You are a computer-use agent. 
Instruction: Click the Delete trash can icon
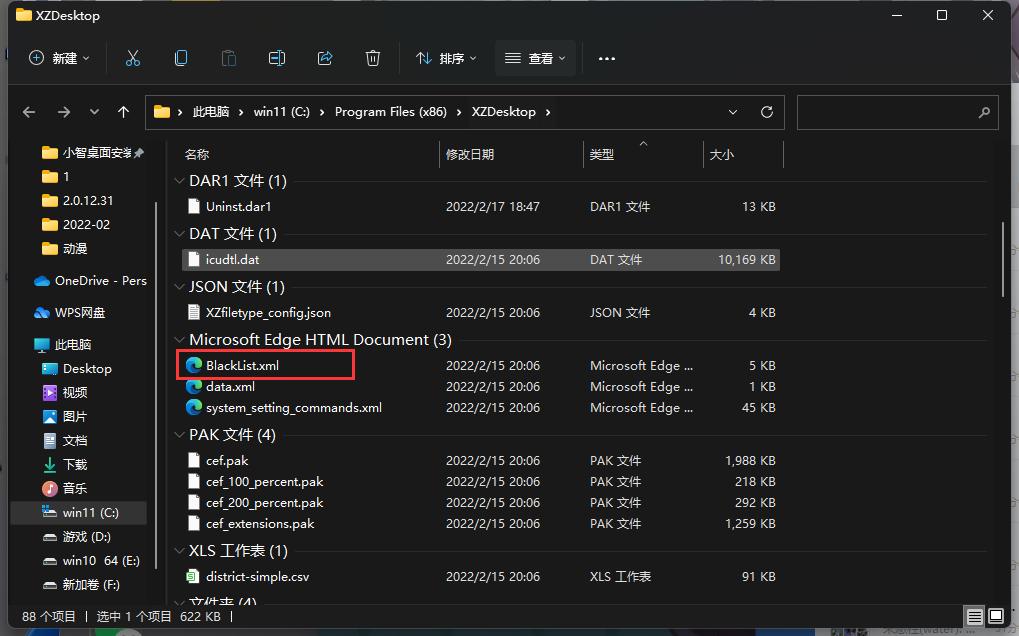tap(373, 58)
